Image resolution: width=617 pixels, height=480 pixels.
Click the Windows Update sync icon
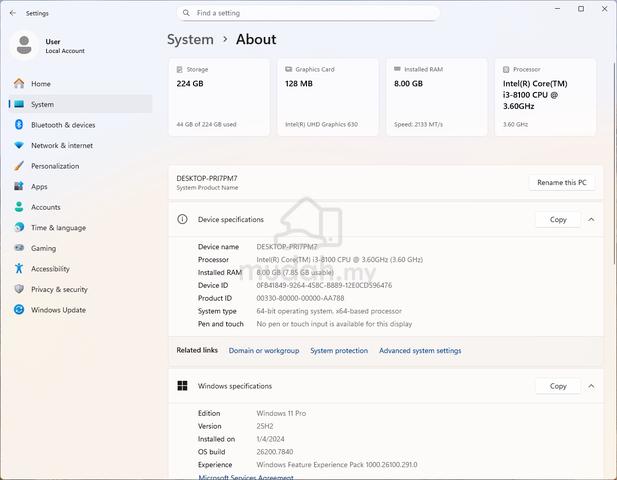coord(19,310)
